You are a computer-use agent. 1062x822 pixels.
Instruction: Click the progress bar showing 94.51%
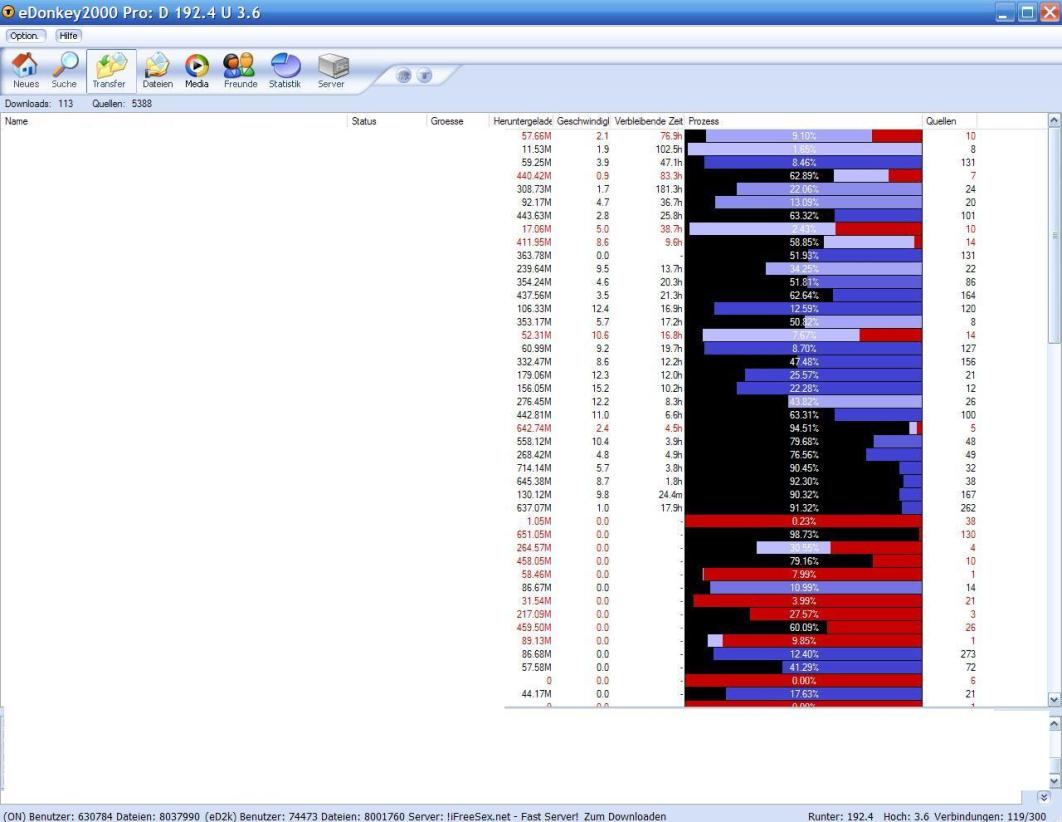click(804, 428)
